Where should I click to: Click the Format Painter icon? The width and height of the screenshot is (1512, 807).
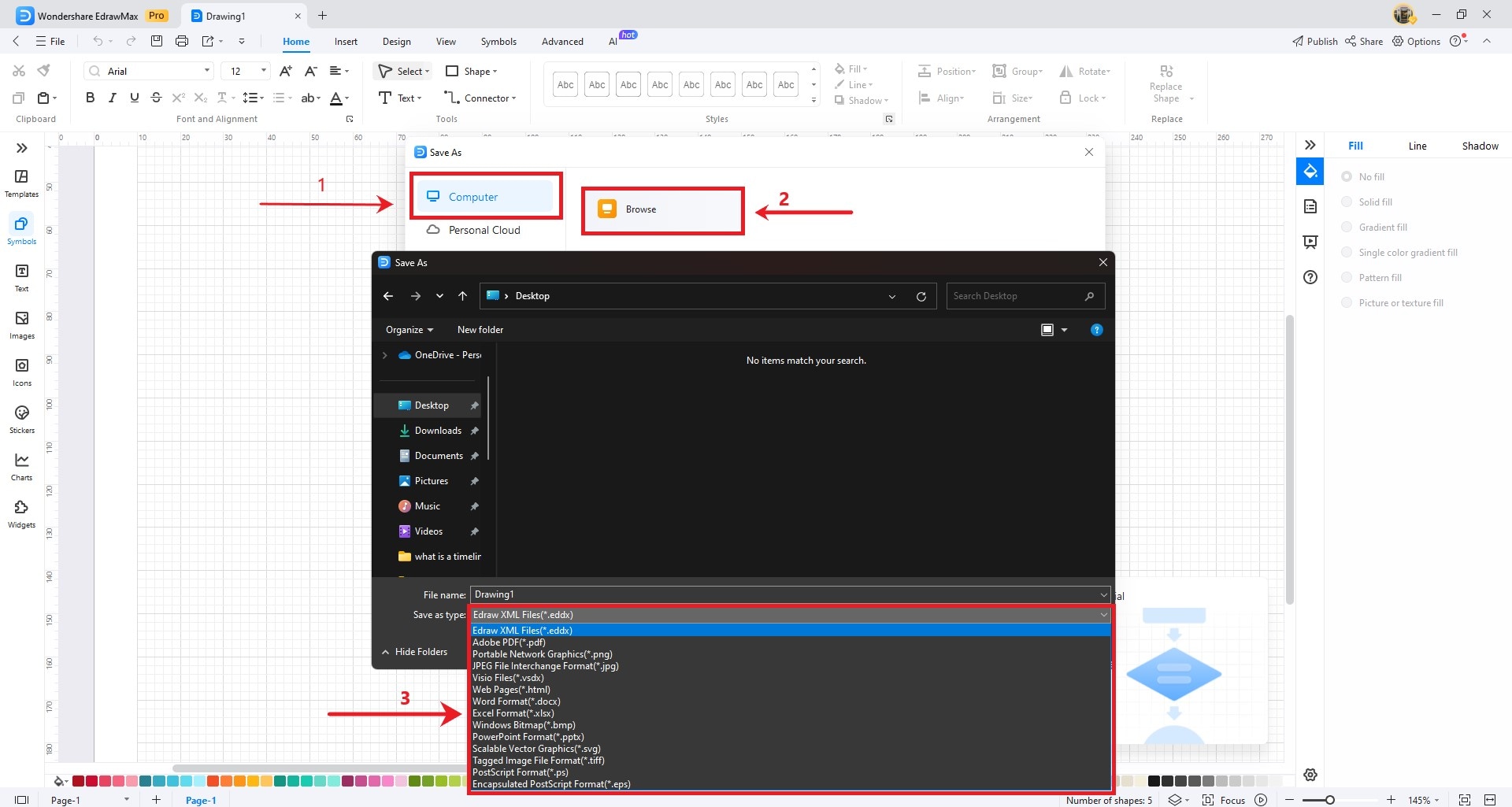44,71
